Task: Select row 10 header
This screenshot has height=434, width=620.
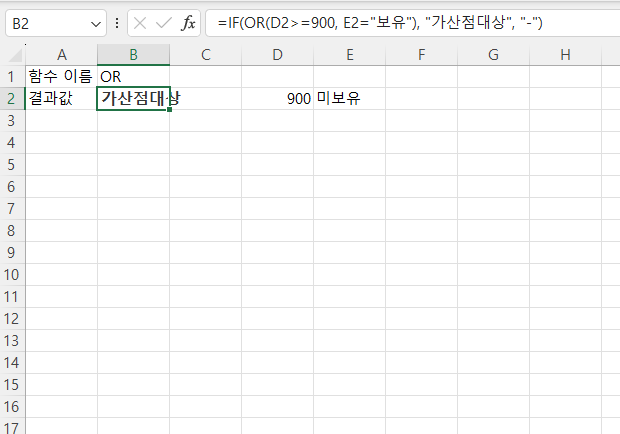Action: pyautogui.click(x=12, y=275)
